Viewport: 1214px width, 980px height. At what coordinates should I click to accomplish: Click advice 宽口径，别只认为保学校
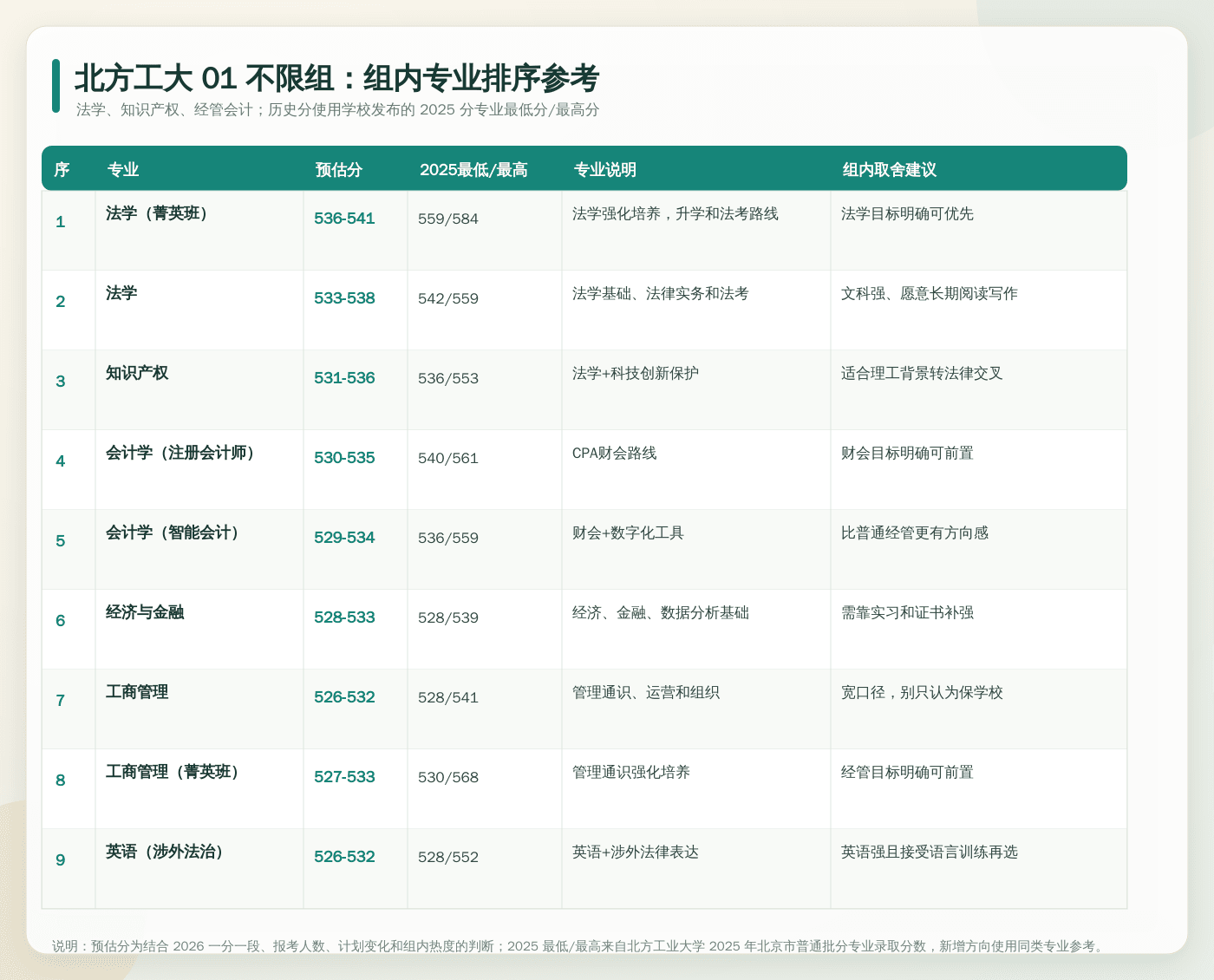pos(923,692)
